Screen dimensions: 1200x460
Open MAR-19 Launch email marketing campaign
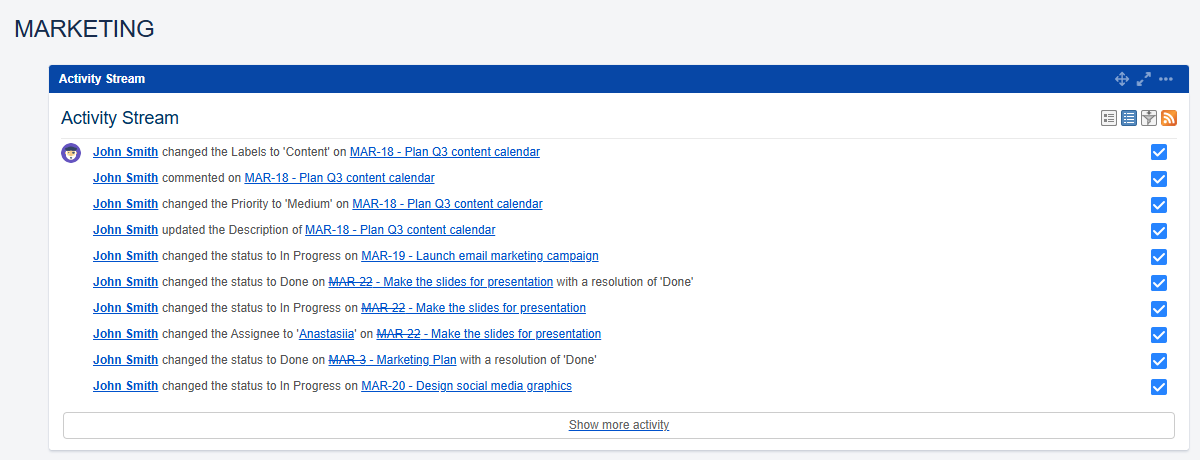tap(480, 256)
